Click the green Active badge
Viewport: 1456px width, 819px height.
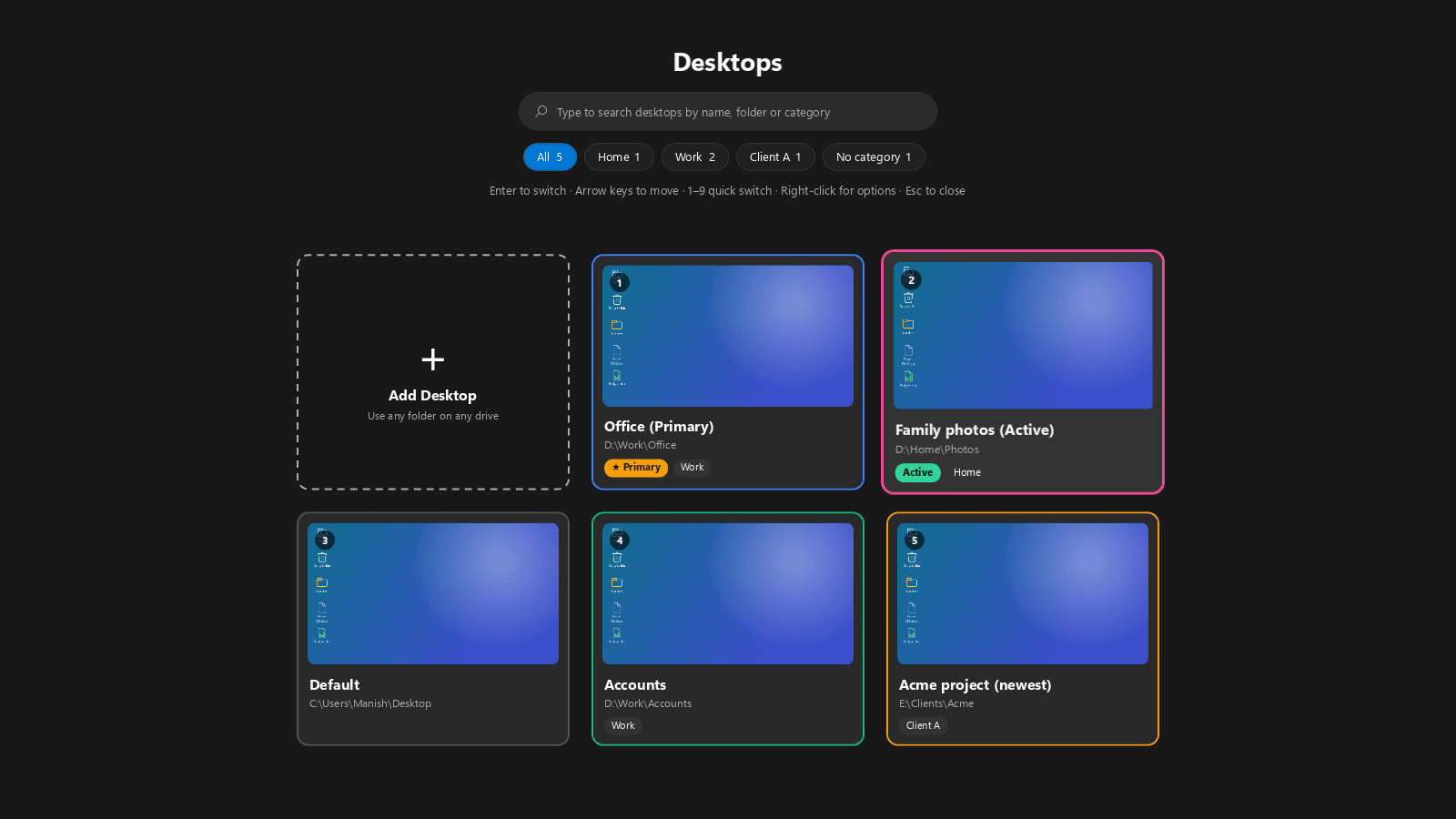coord(917,472)
